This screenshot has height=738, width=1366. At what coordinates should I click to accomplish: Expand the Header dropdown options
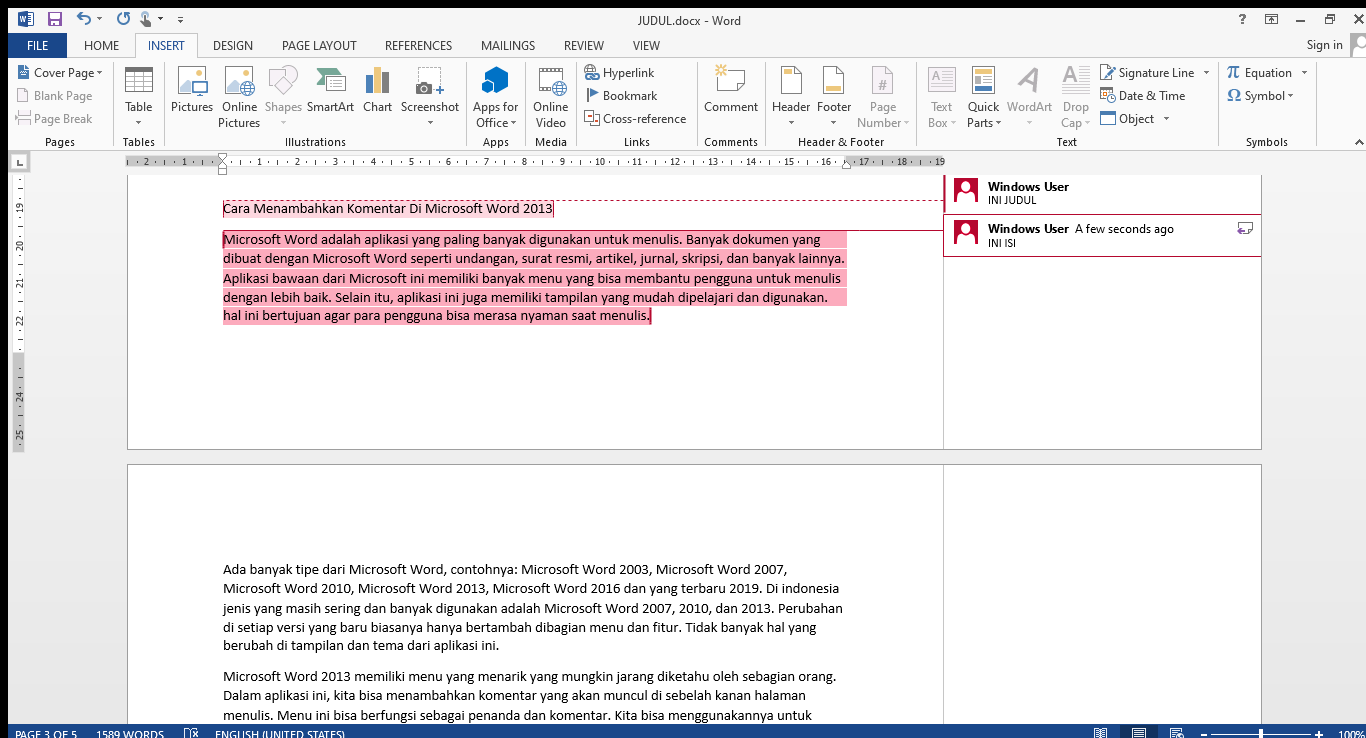tap(790, 123)
